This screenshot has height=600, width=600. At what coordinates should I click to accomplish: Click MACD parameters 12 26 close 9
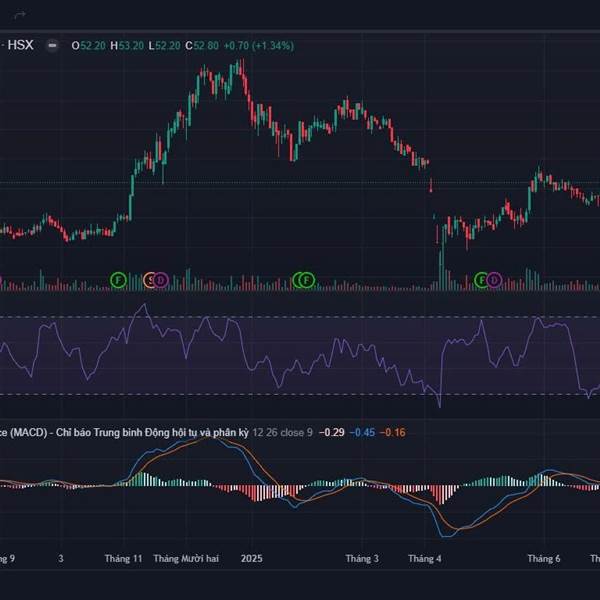coord(282,432)
